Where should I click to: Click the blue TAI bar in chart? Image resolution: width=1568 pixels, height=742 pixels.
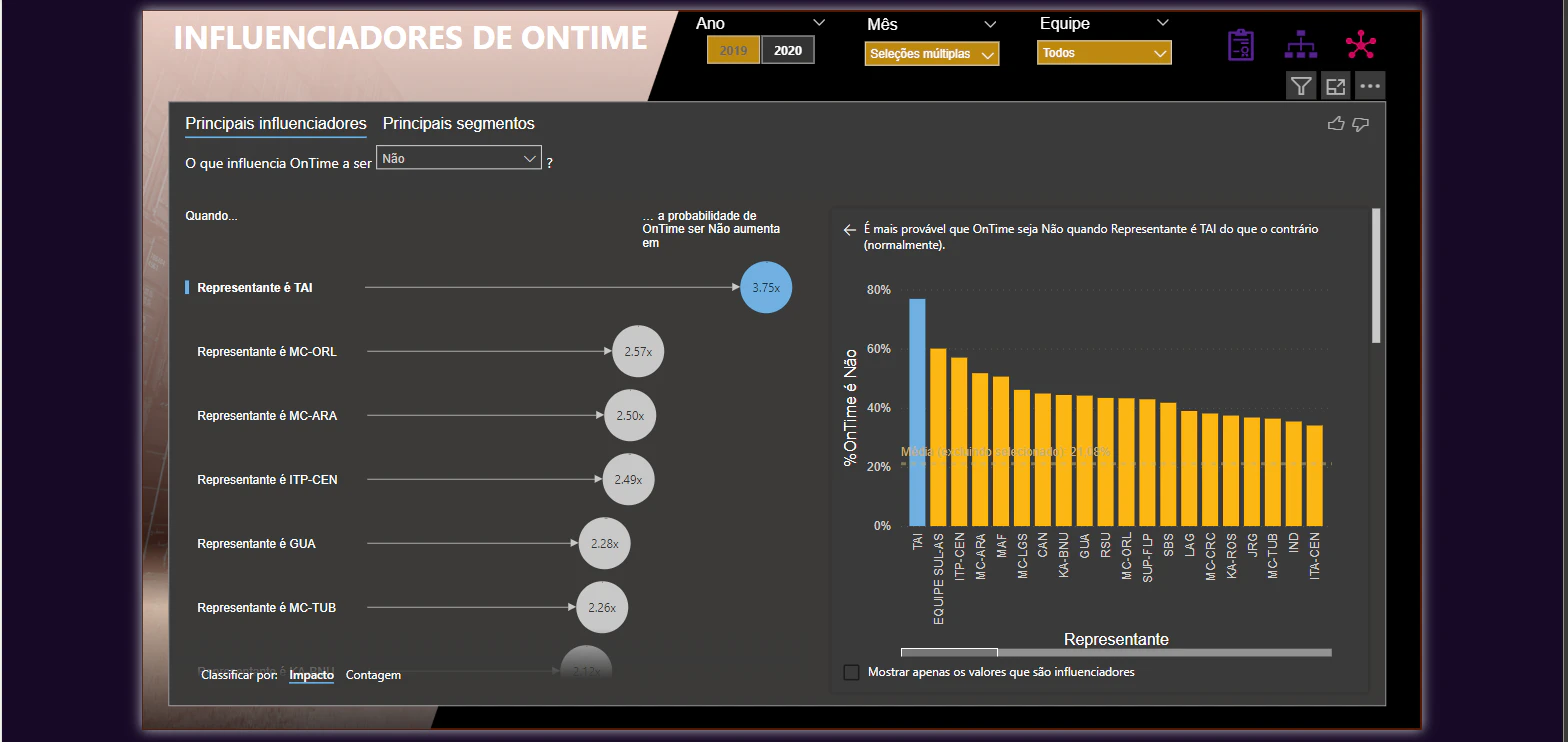[x=917, y=412]
